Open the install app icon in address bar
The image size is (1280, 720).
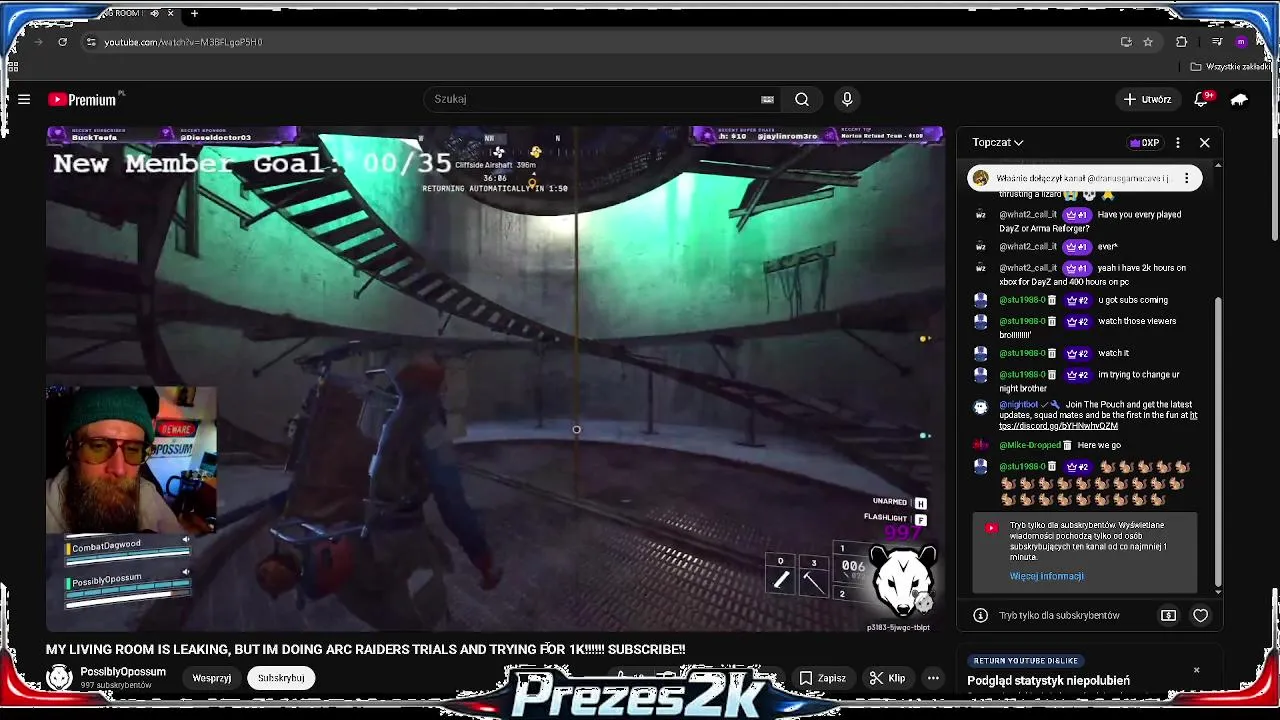click(x=1126, y=42)
